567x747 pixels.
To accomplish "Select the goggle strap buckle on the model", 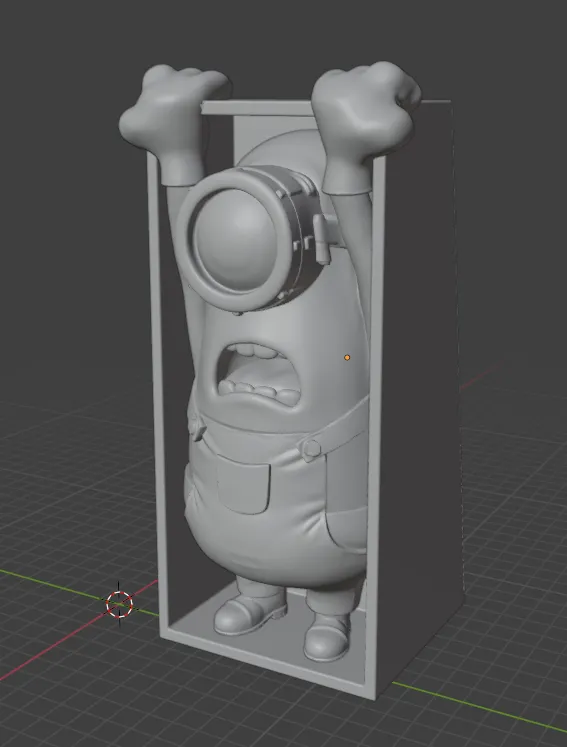I will click(x=324, y=237).
